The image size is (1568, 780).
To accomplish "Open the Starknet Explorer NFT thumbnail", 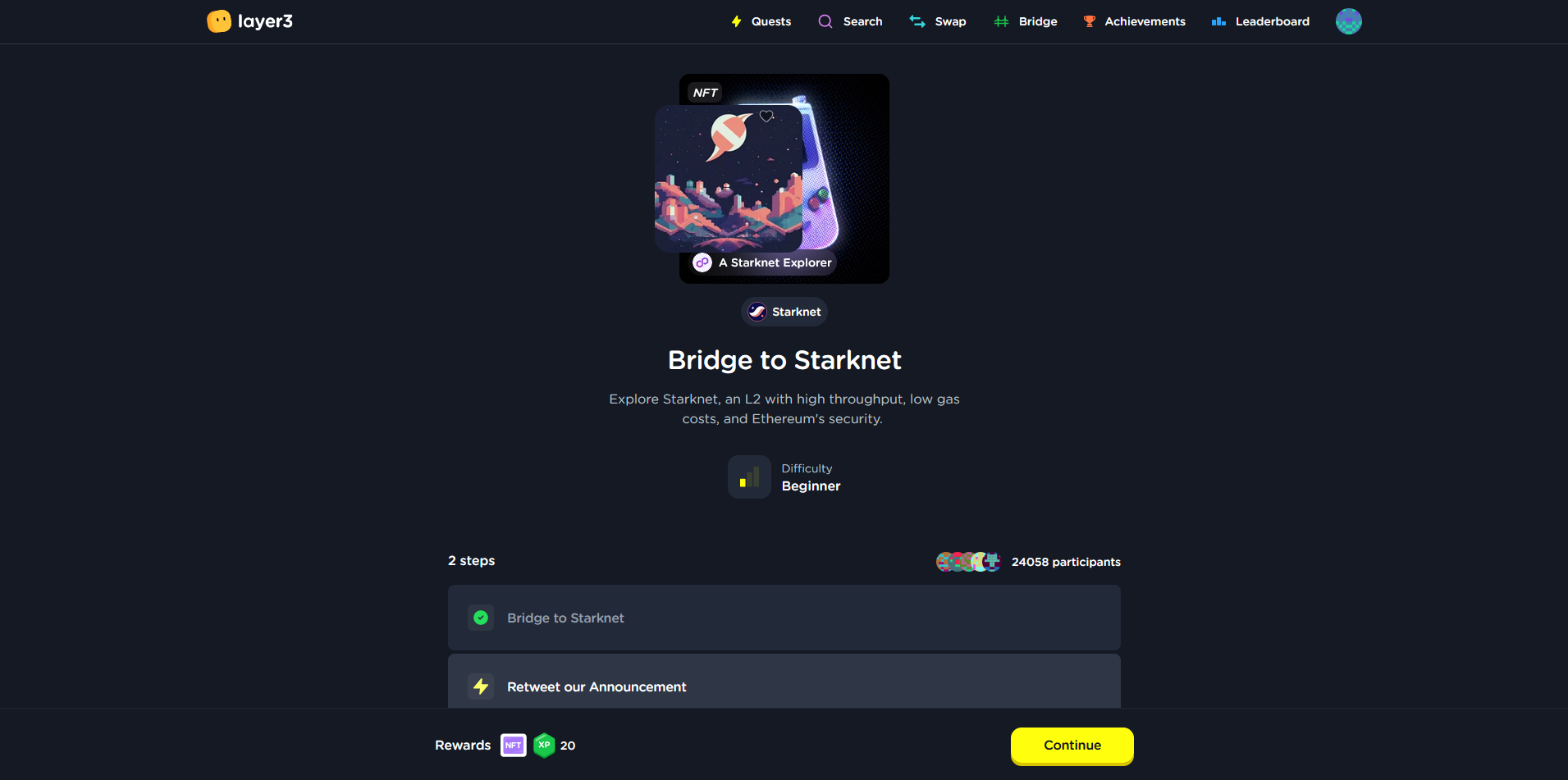I will pos(784,179).
